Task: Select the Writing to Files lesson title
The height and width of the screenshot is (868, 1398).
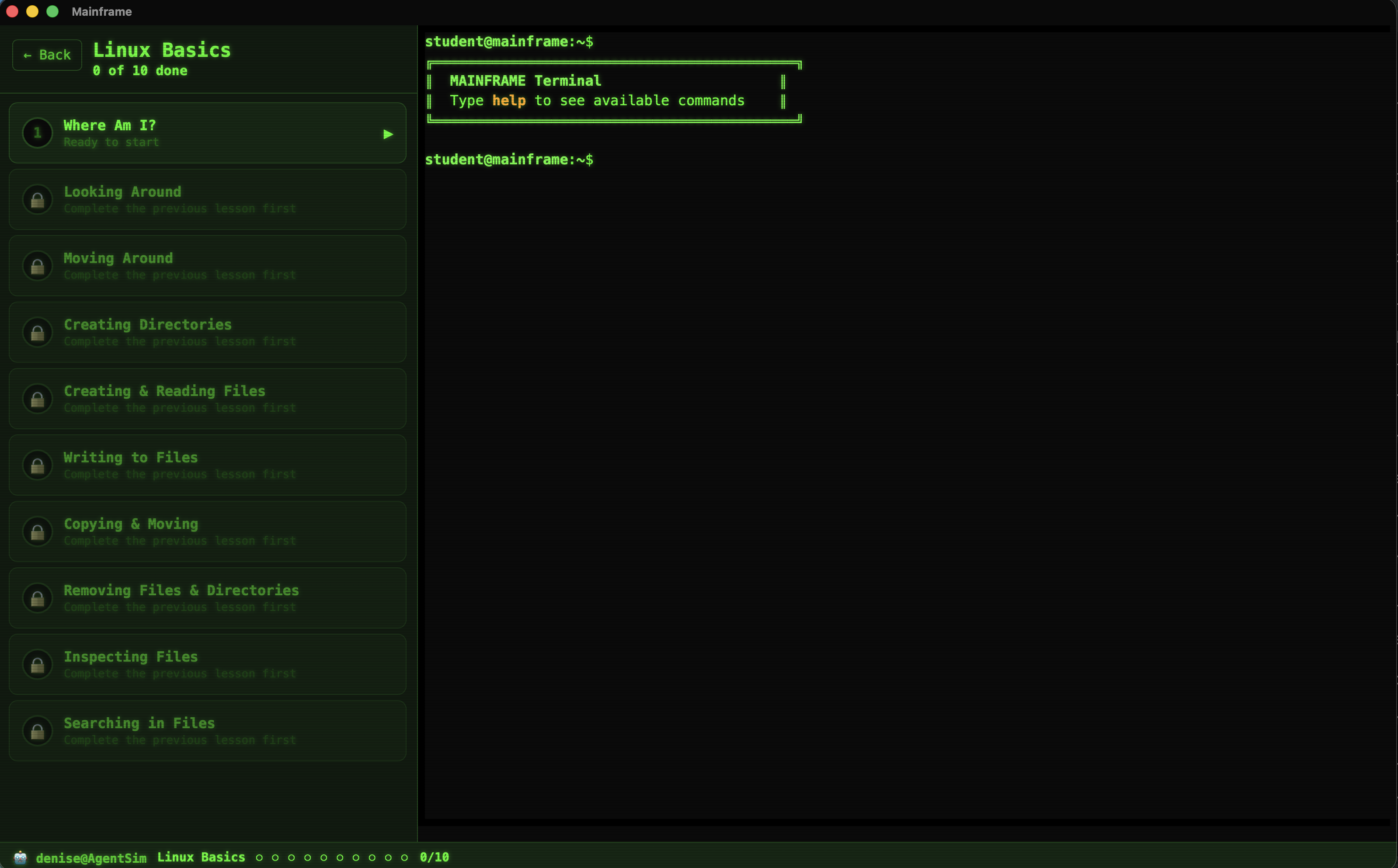Action: 131,458
